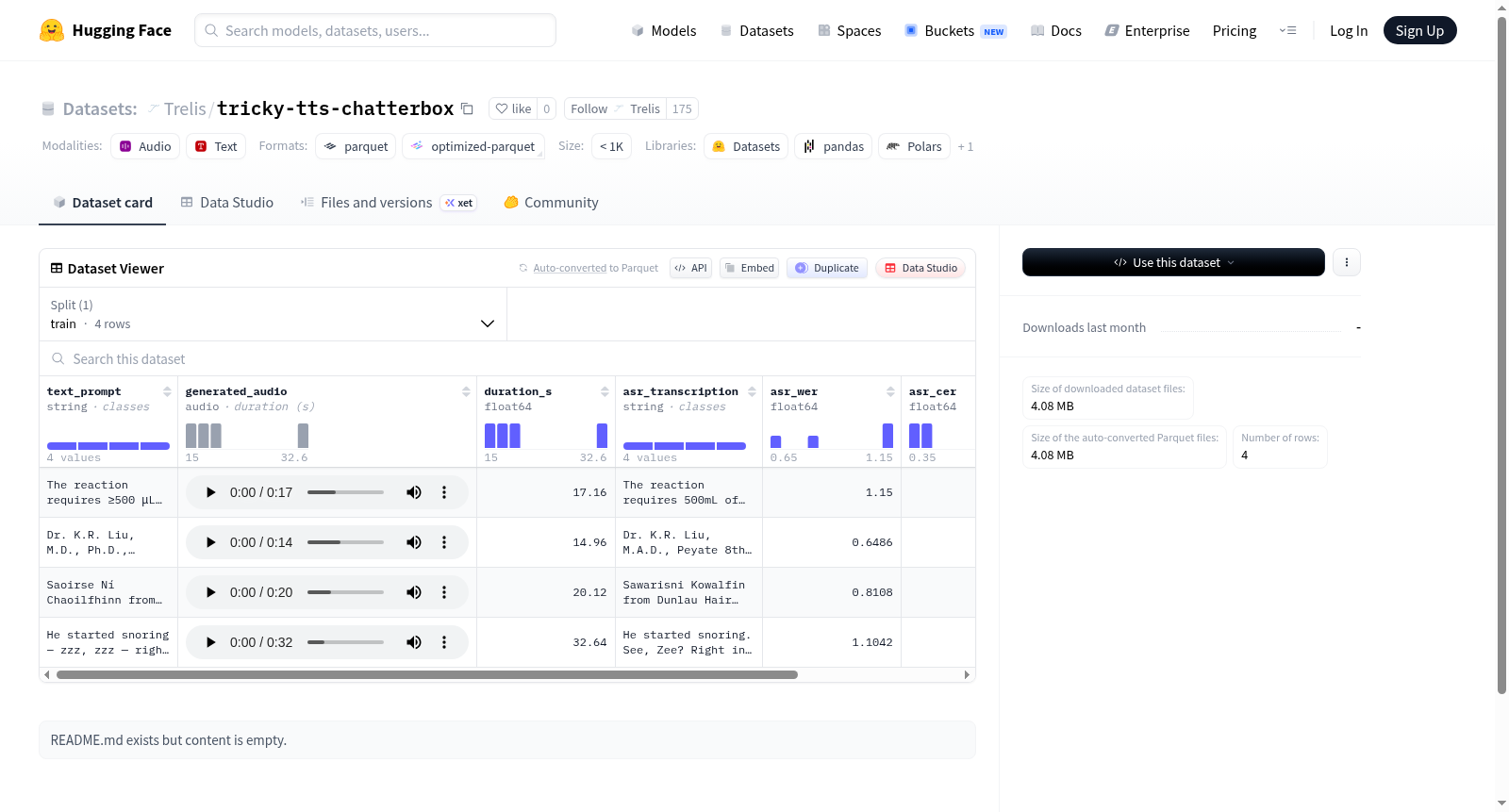Click the API button in Dataset Viewer
Image resolution: width=1509 pixels, height=812 pixels.
pos(690,268)
